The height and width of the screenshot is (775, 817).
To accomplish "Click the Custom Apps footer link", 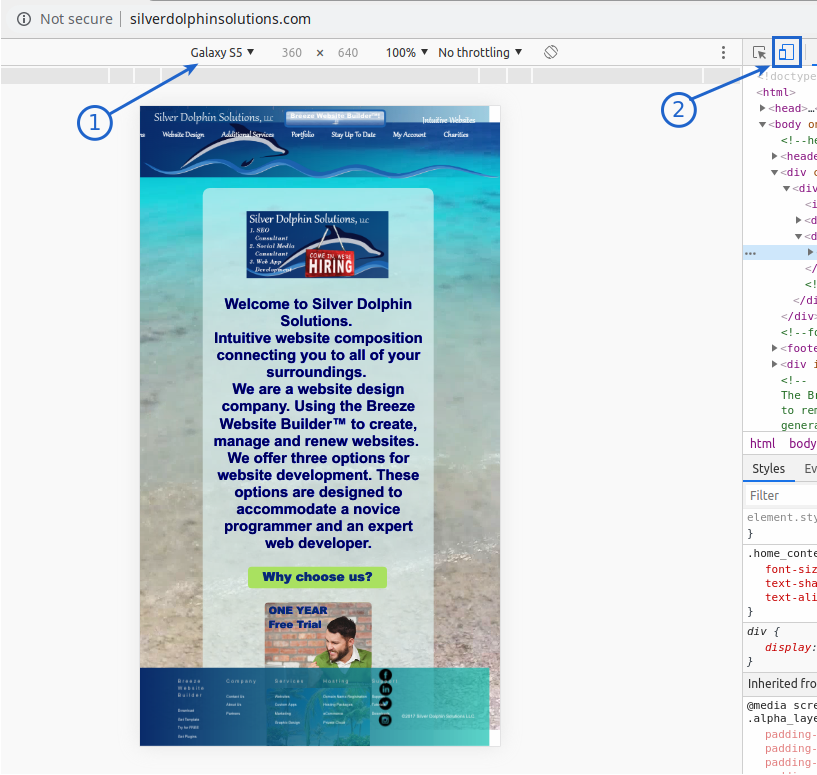I will [286, 705].
